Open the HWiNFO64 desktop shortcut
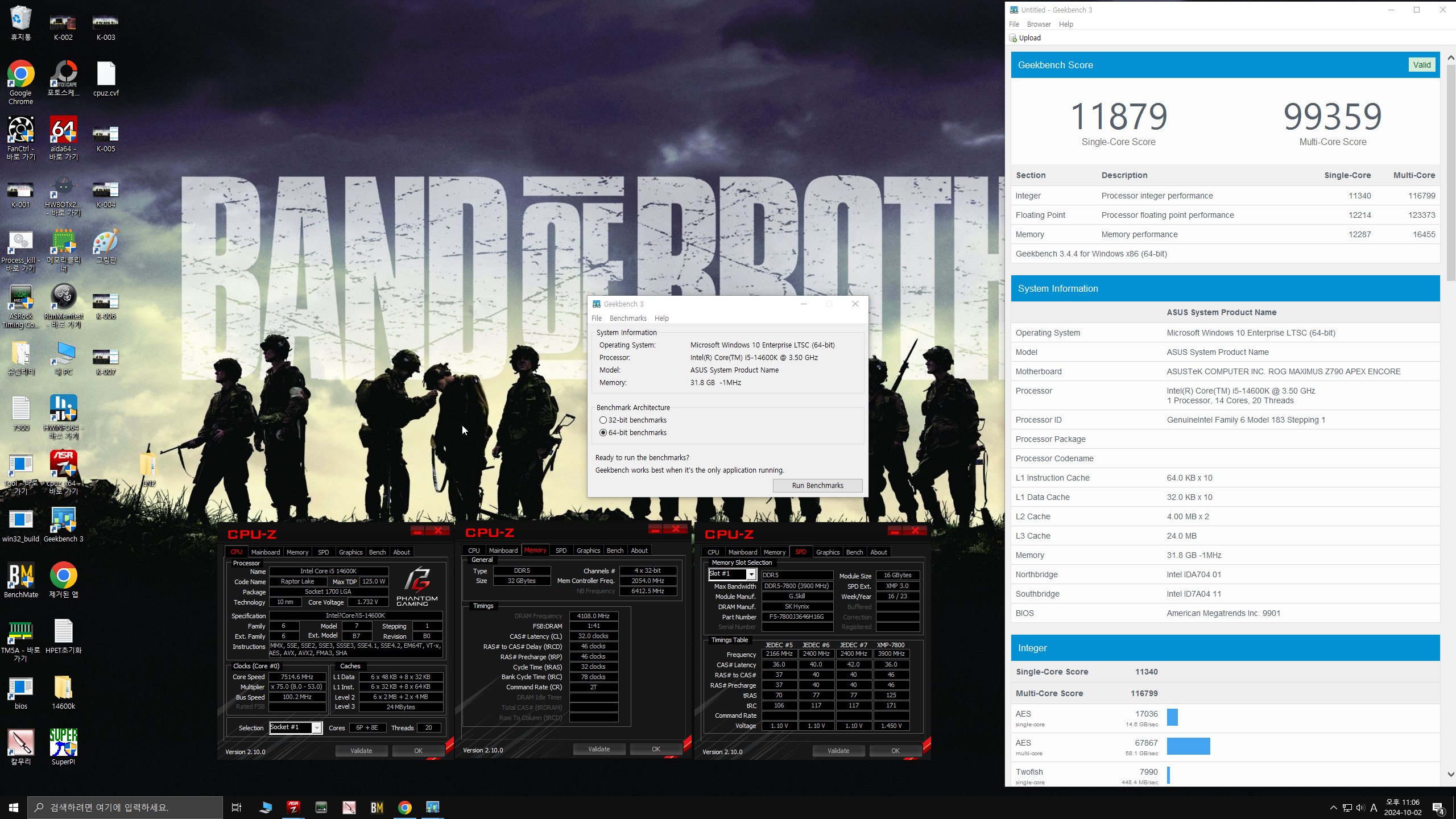 [x=63, y=417]
